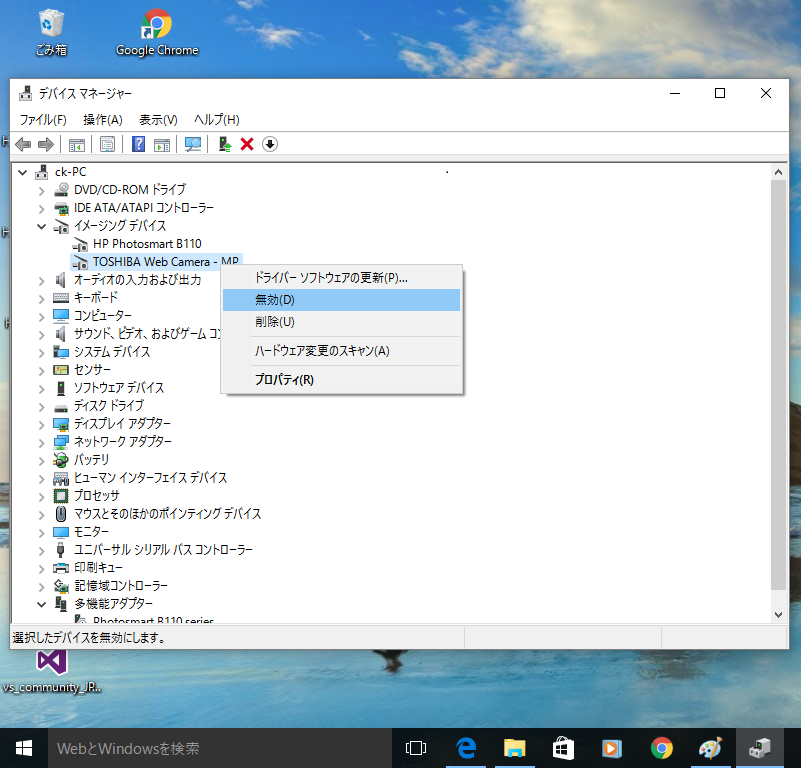801x772 pixels.
Task: Expand the DVD/CD-ROM ドライブ category
Action: coord(41,191)
